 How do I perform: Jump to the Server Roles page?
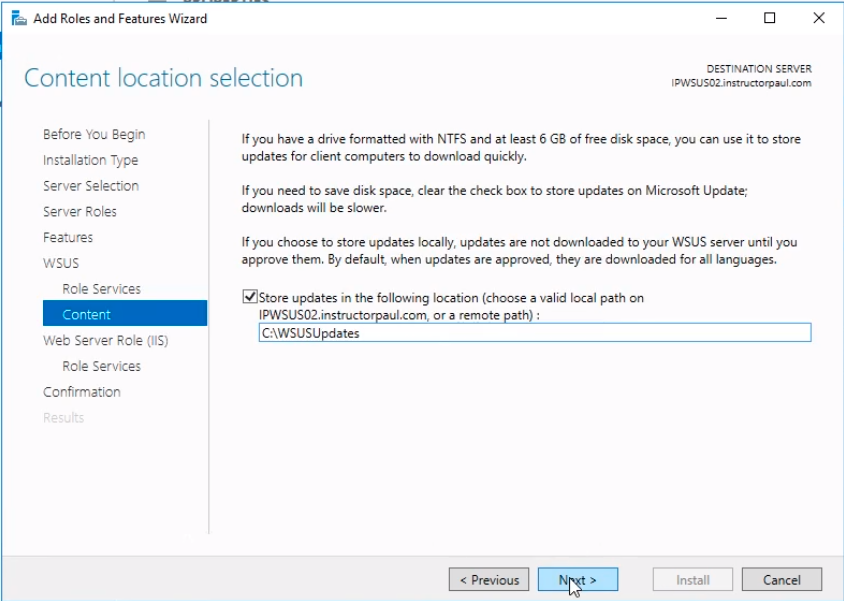tap(80, 212)
